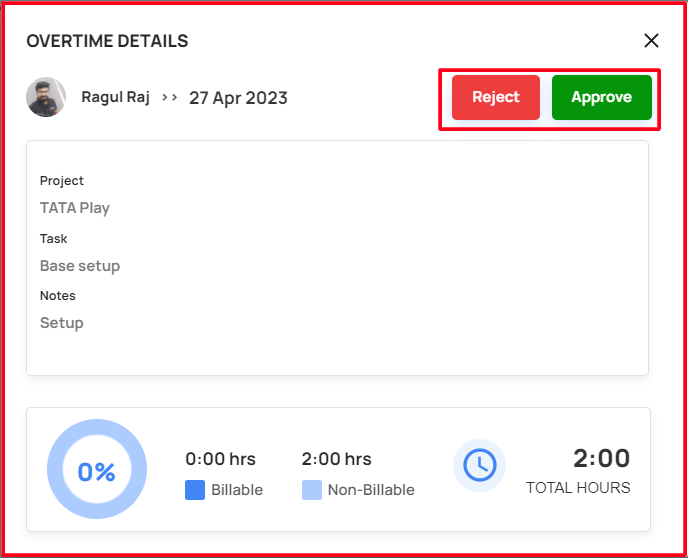Click the Non-Billable legend label
This screenshot has width=688, height=558.
(371, 490)
